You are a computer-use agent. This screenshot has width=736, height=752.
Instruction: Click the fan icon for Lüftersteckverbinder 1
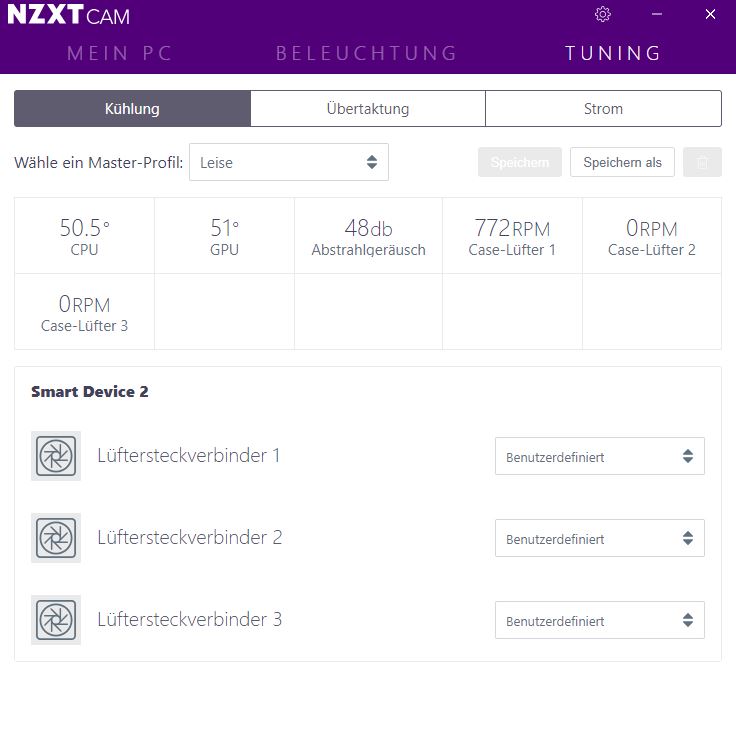[56, 456]
